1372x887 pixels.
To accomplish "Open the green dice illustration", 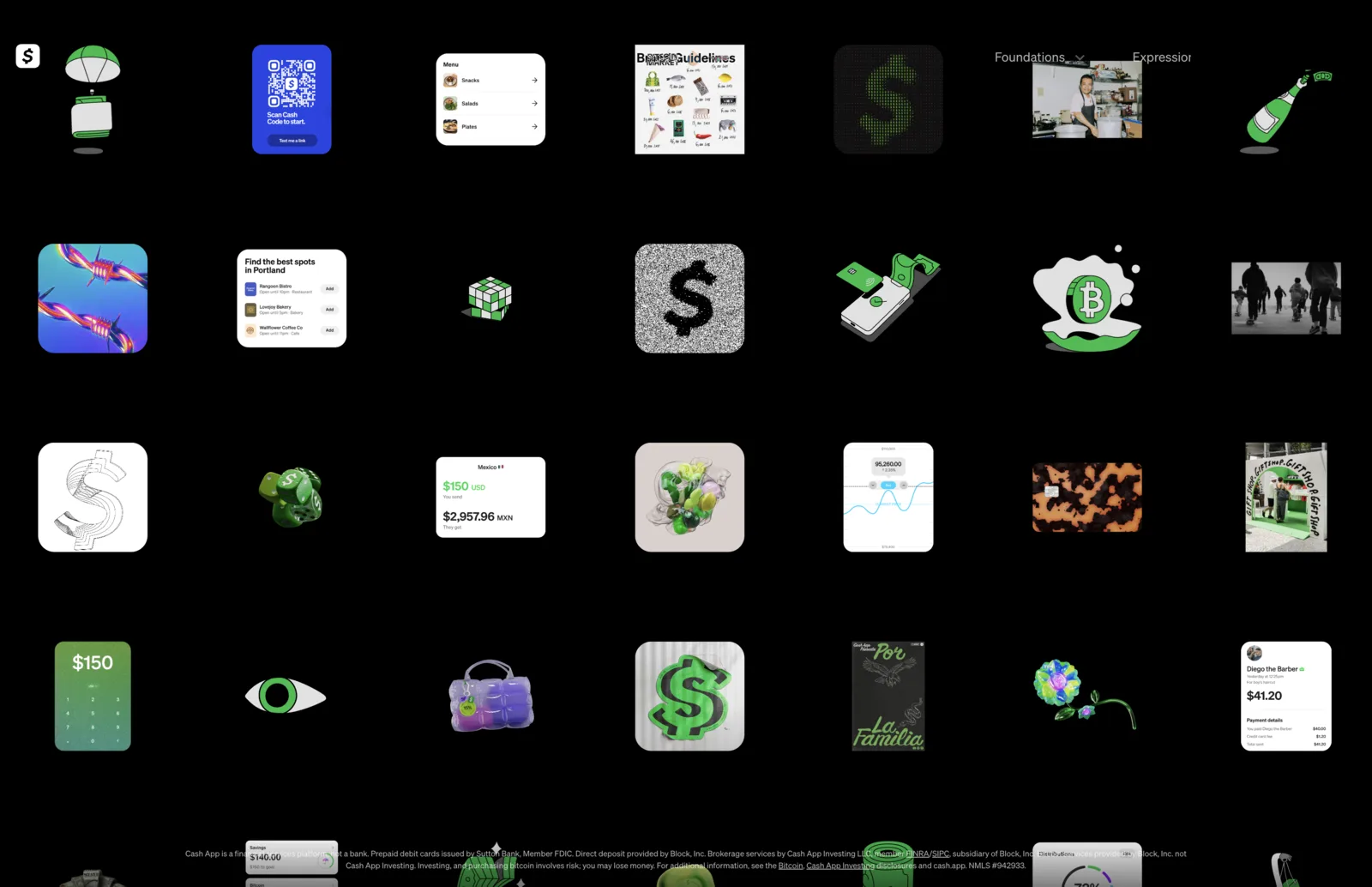I will 292,497.
